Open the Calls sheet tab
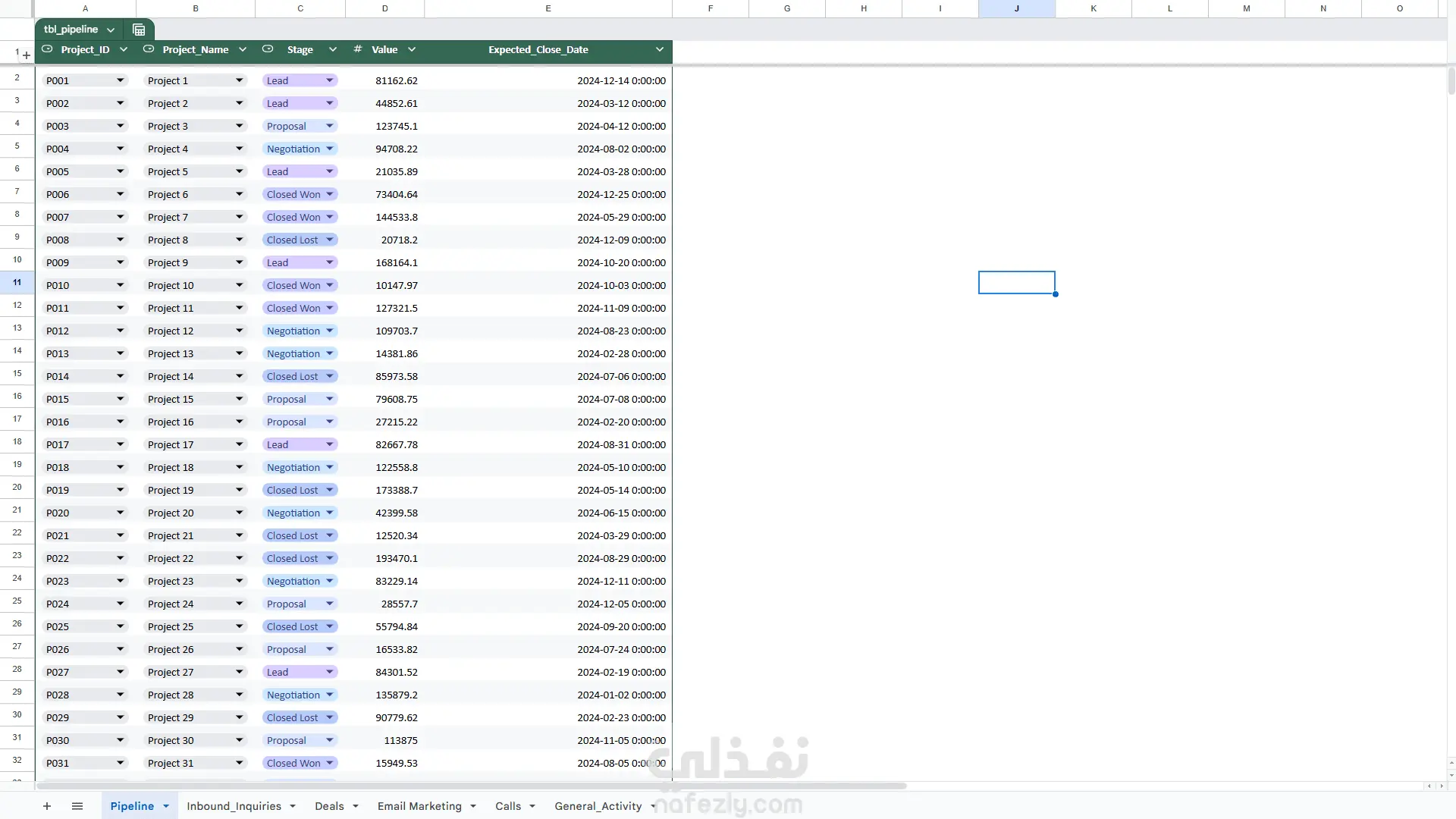 click(508, 806)
